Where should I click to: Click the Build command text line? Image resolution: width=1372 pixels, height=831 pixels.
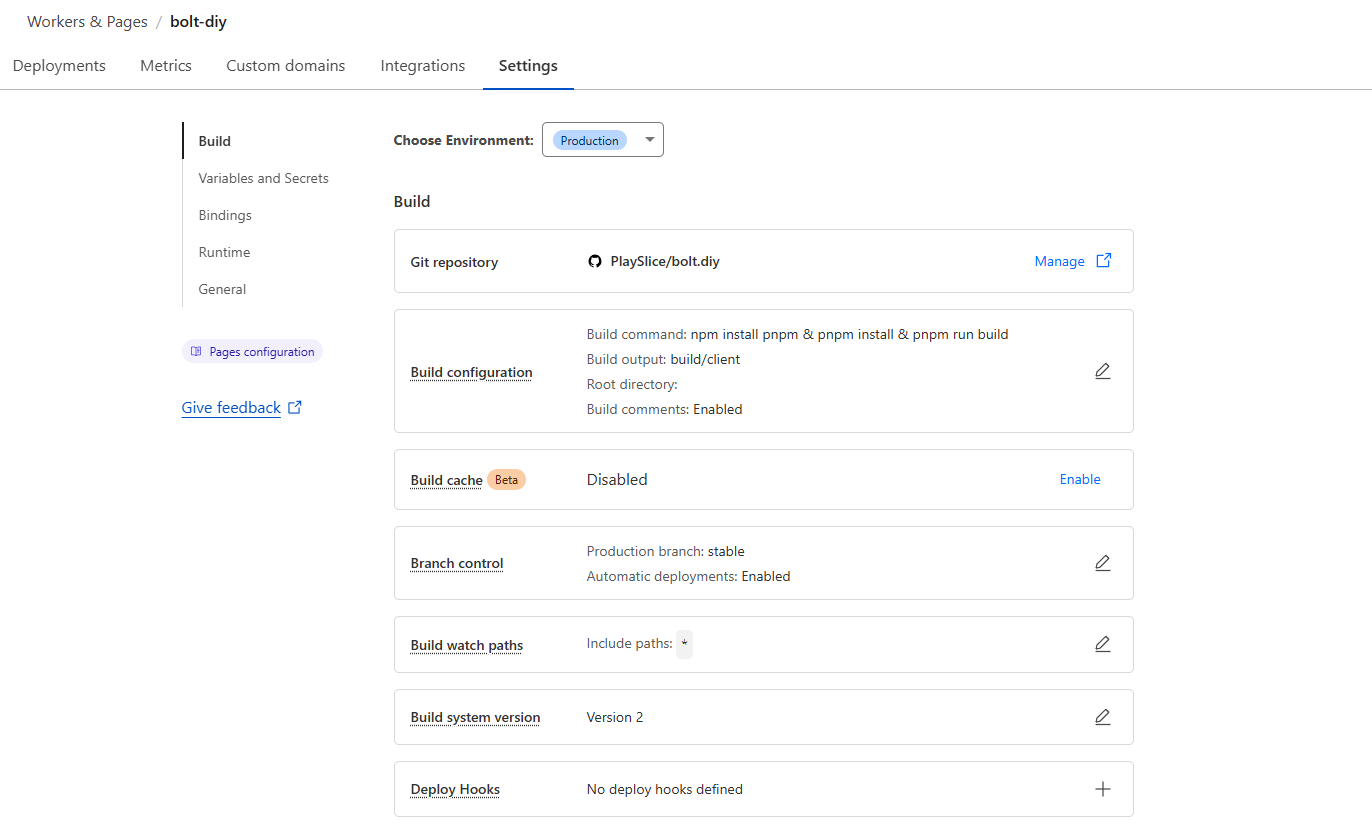coord(797,334)
